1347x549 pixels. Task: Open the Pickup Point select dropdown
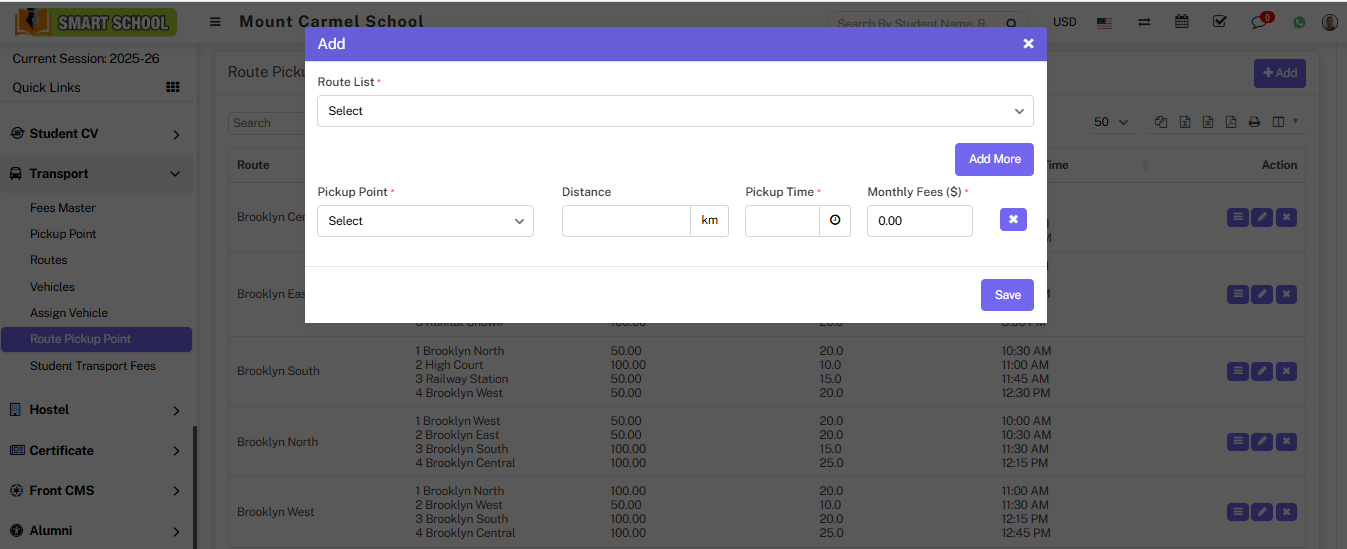tap(425, 221)
